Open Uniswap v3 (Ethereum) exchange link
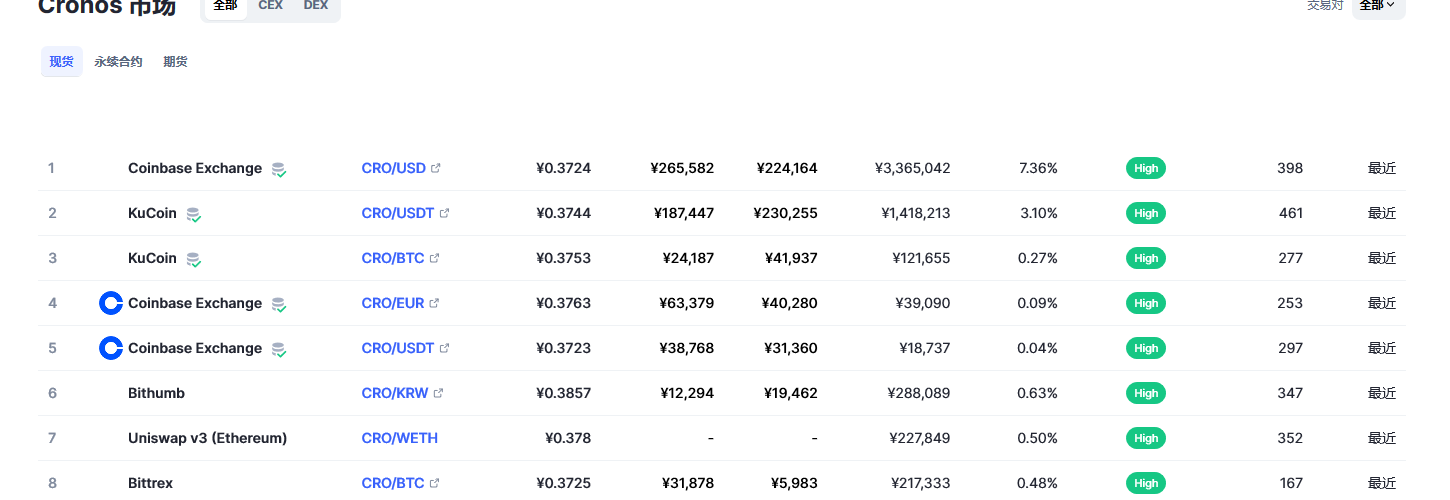This screenshot has width=1450, height=500. click(207, 438)
